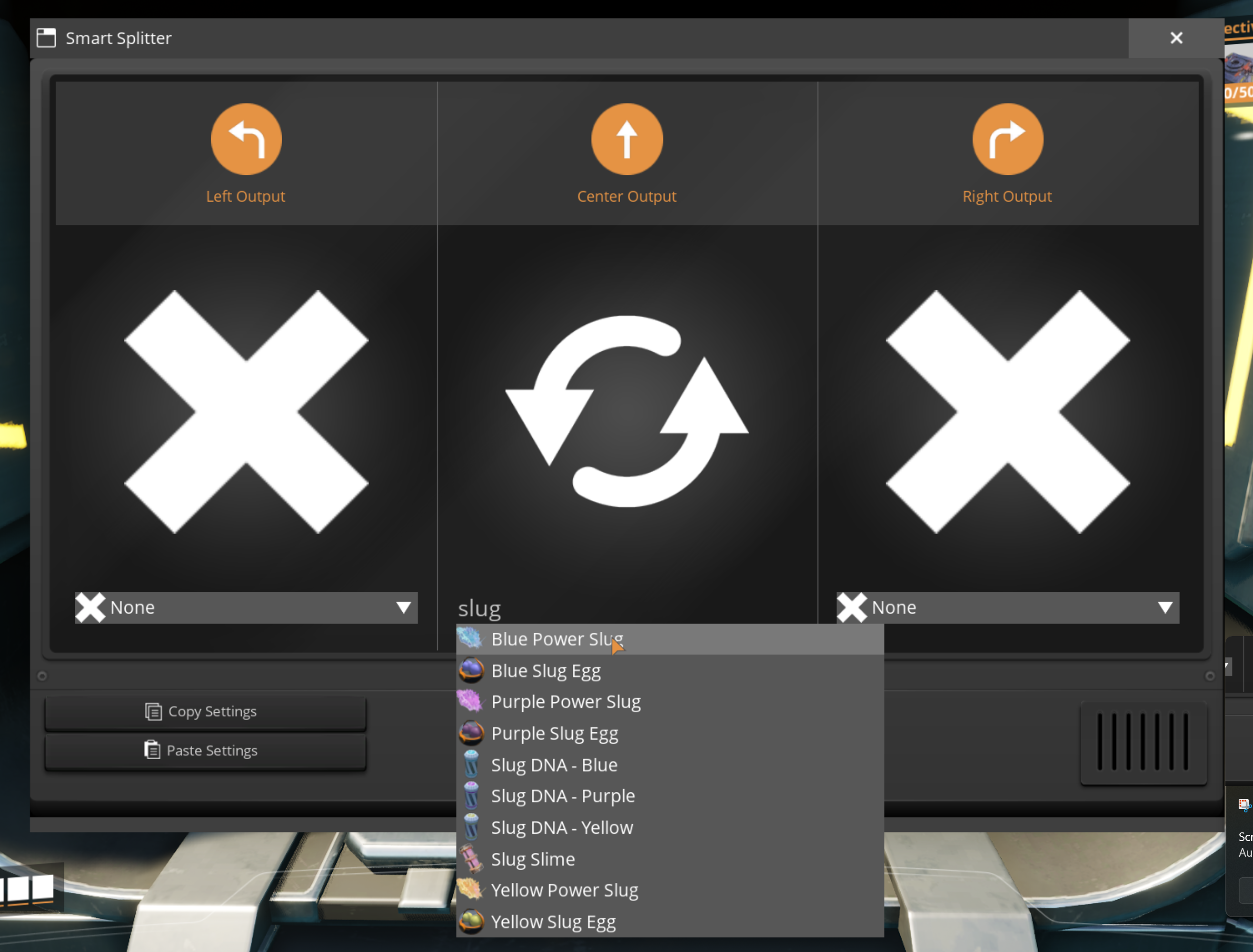Click the large X icon on right output
1253x952 pixels.
(1008, 412)
